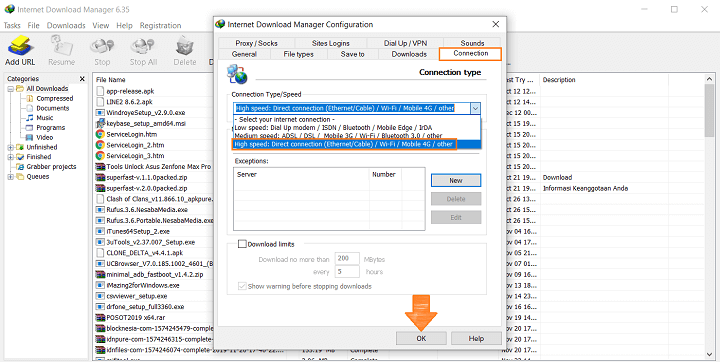Click the hours limit field
This screenshot has width=720, height=362.
coord(347,272)
